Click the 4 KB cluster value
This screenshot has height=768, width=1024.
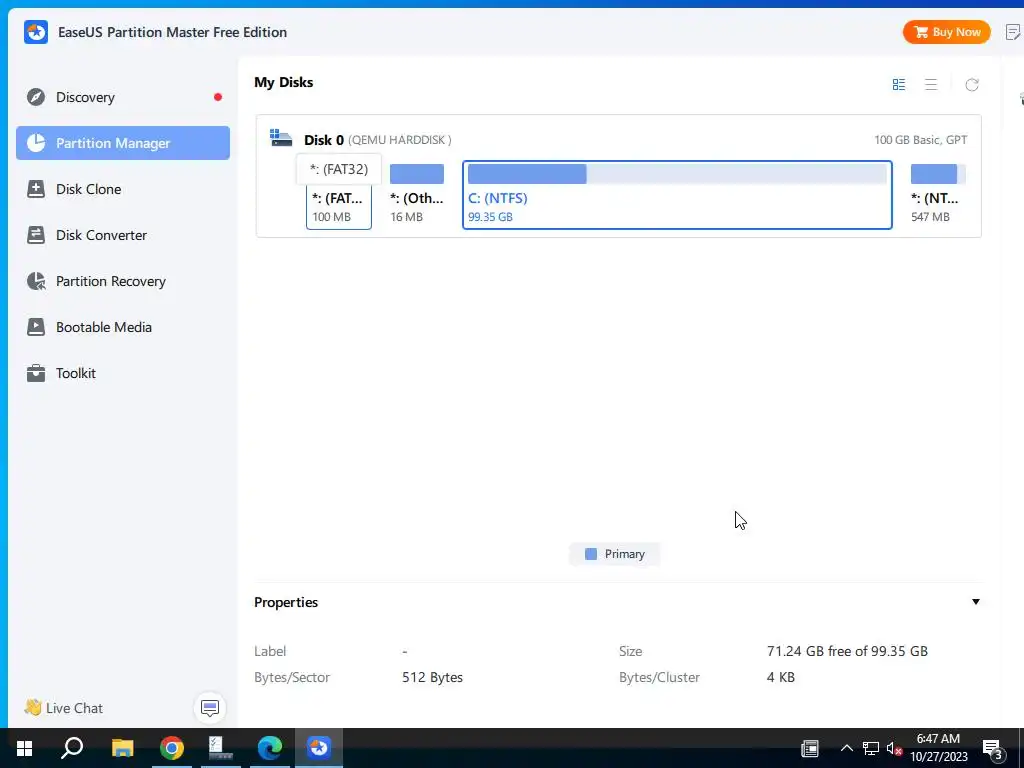click(x=780, y=677)
